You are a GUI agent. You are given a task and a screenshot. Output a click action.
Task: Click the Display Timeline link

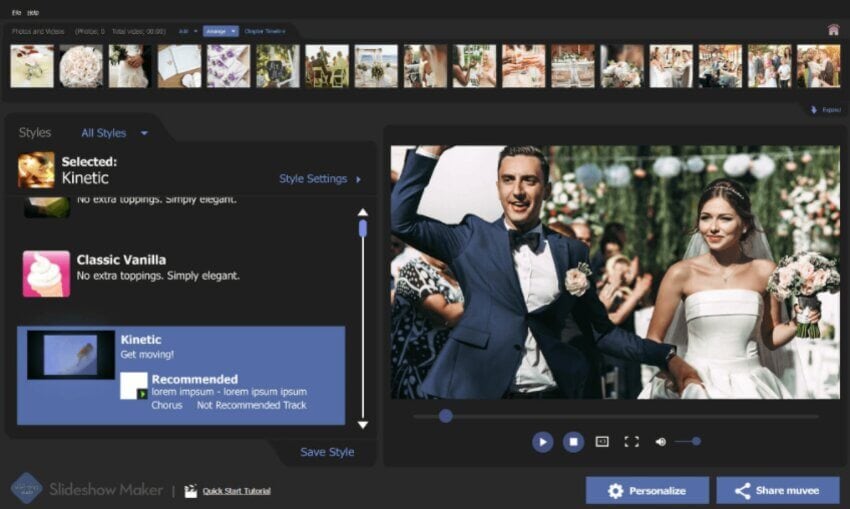click(x=265, y=31)
